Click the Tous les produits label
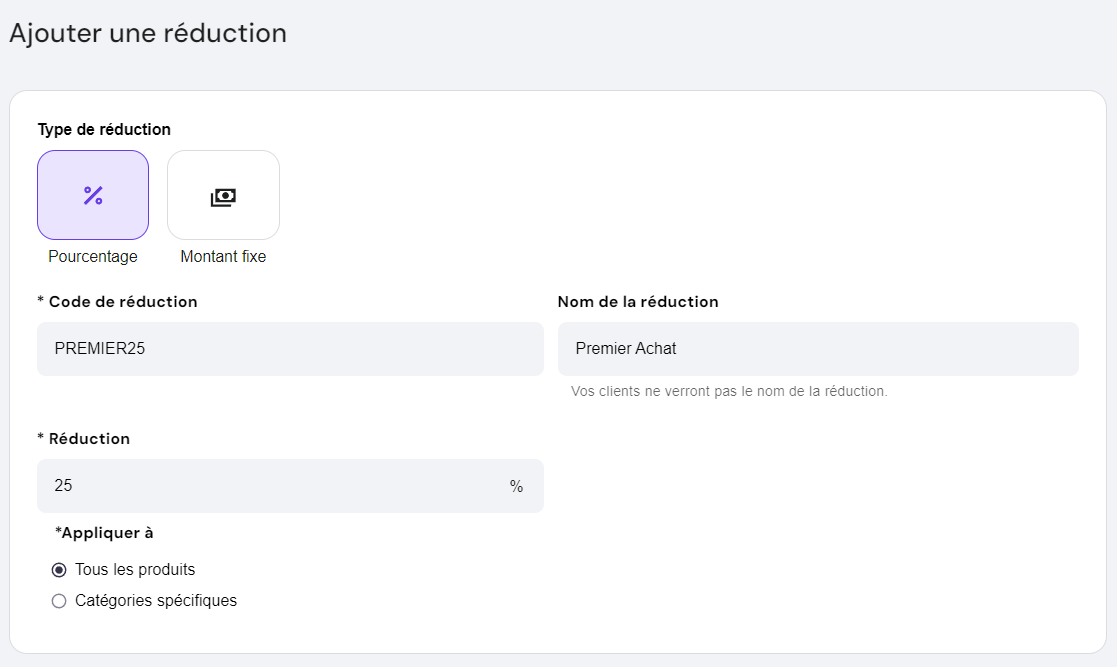This screenshot has width=1117, height=667. (134, 569)
